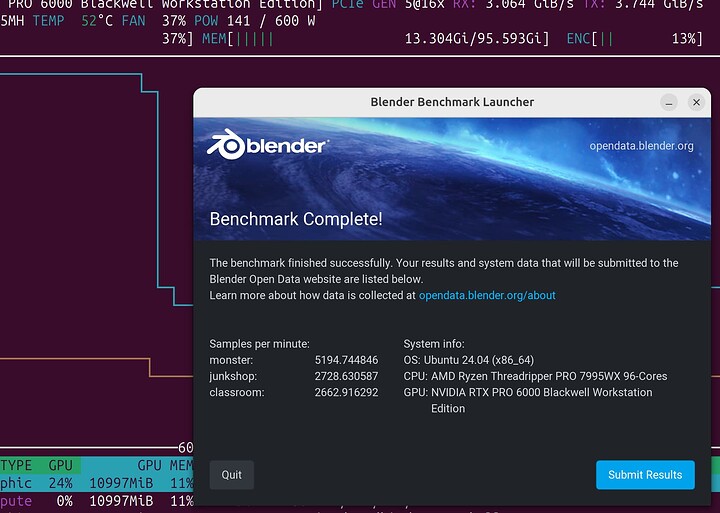Screen dimensions: 720x513
Task: Click the FAN 37% reading in terminal
Action: (156, 21)
